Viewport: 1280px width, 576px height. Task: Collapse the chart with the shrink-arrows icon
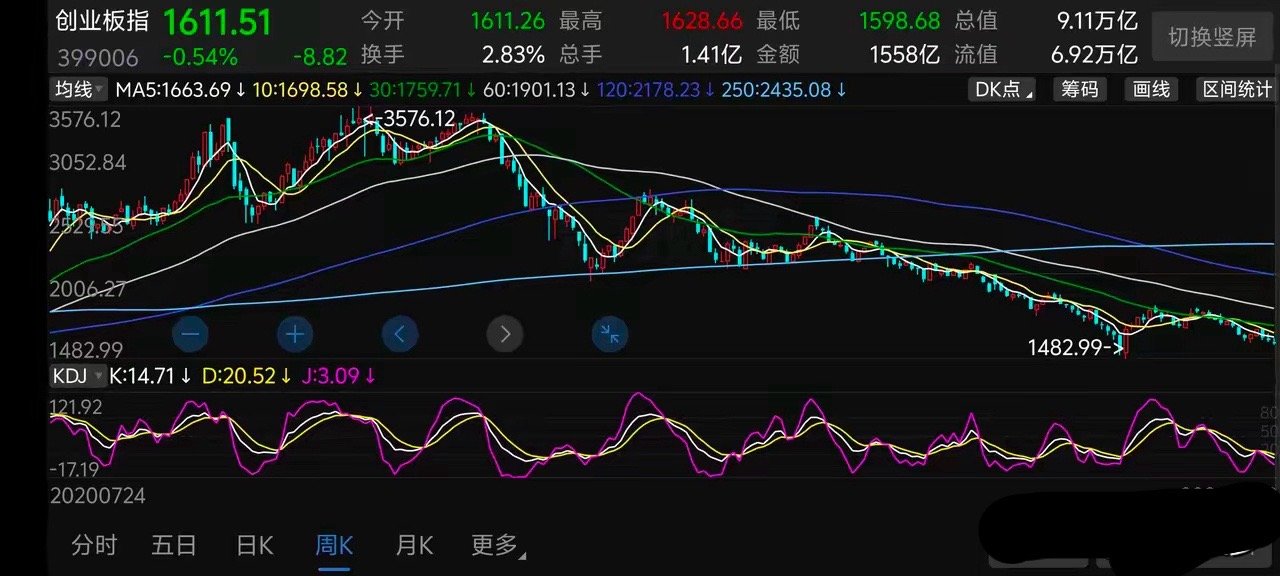click(x=610, y=334)
